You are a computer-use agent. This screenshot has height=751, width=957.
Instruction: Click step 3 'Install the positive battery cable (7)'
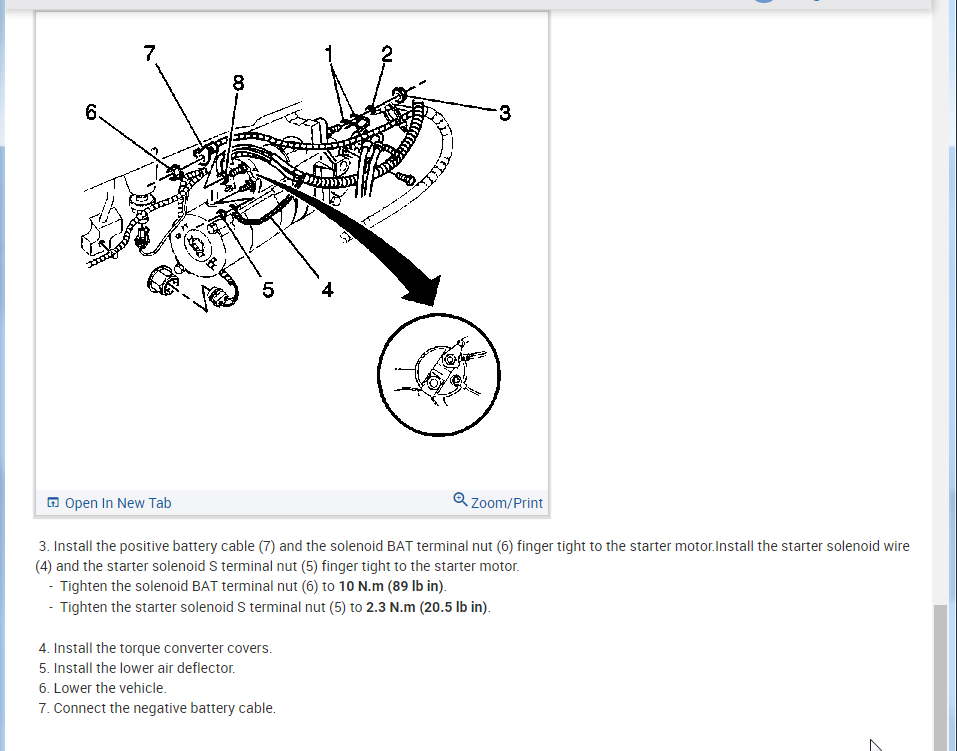tap(472, 556)
